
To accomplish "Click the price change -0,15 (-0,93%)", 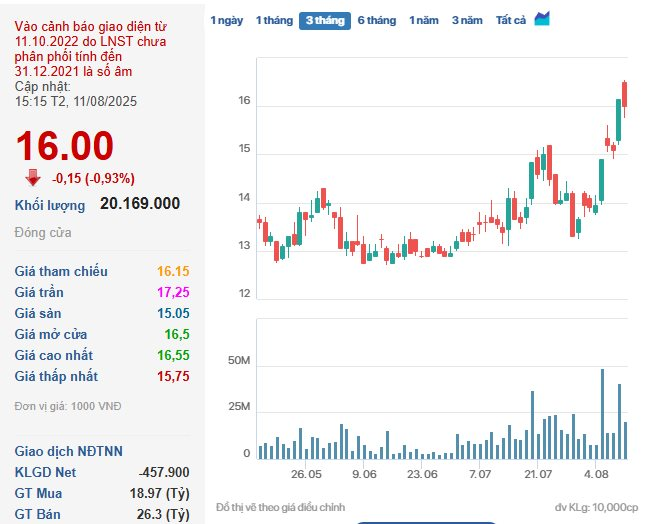I will tap(93, 178).
